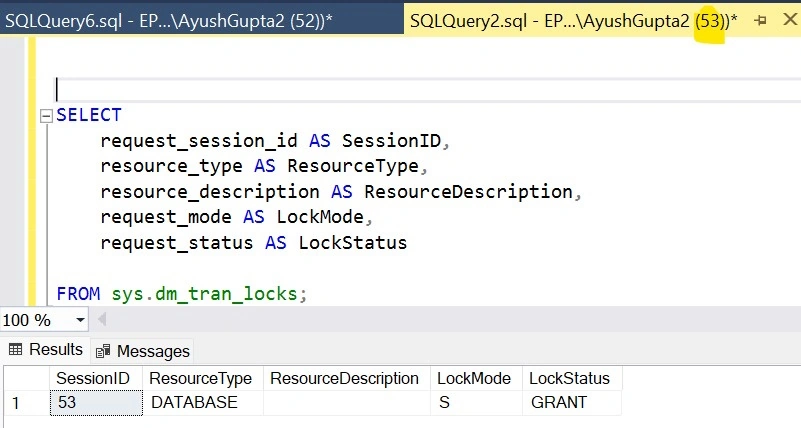The image size is (801, 428).
Task: Collapse the SELECT statement outline
Action: point(46,116)
